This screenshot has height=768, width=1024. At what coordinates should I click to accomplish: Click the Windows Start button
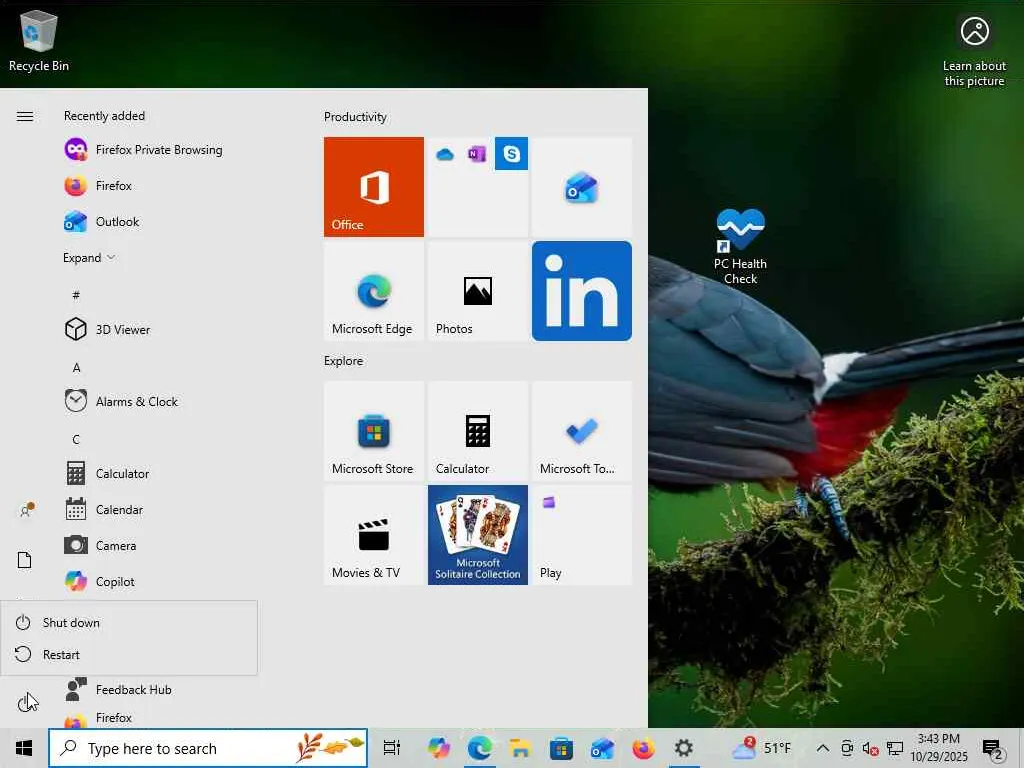pos(24,748)
